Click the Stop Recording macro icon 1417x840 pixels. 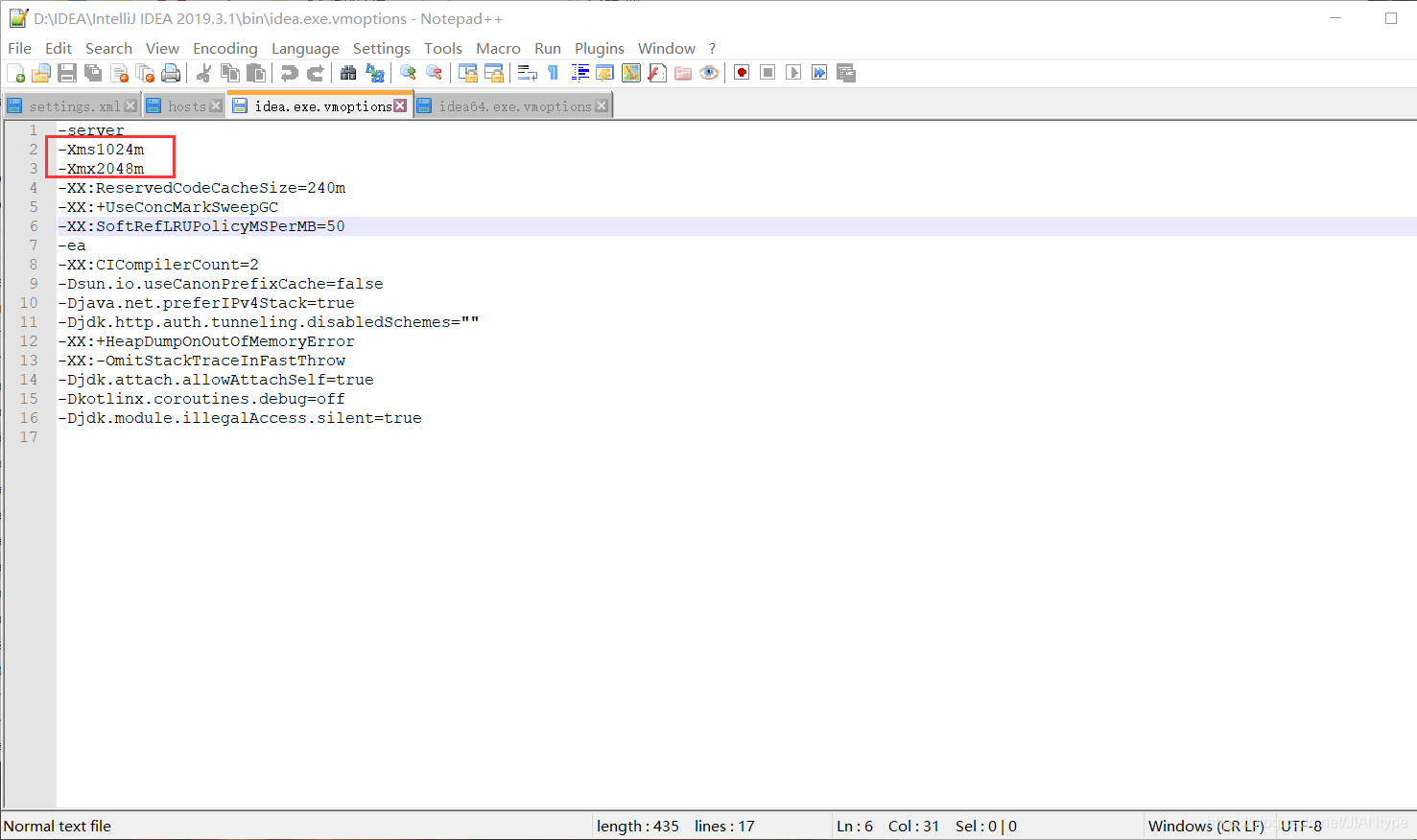tap(768, 73)
